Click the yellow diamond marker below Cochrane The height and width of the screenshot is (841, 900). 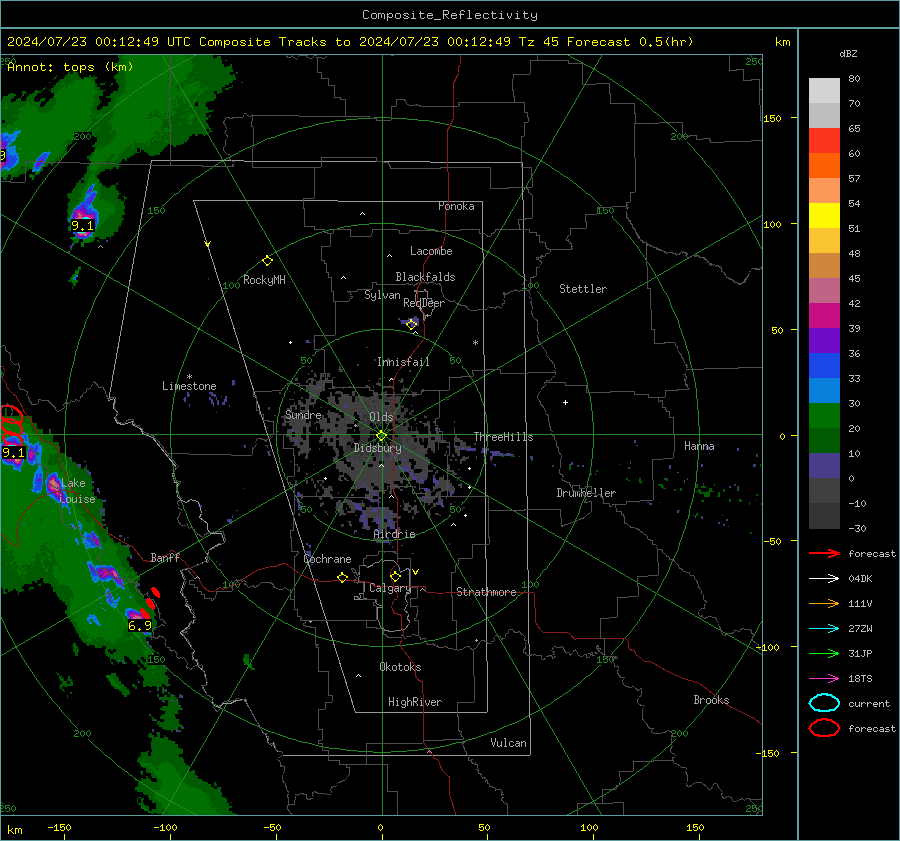click(x=342, y=577)
